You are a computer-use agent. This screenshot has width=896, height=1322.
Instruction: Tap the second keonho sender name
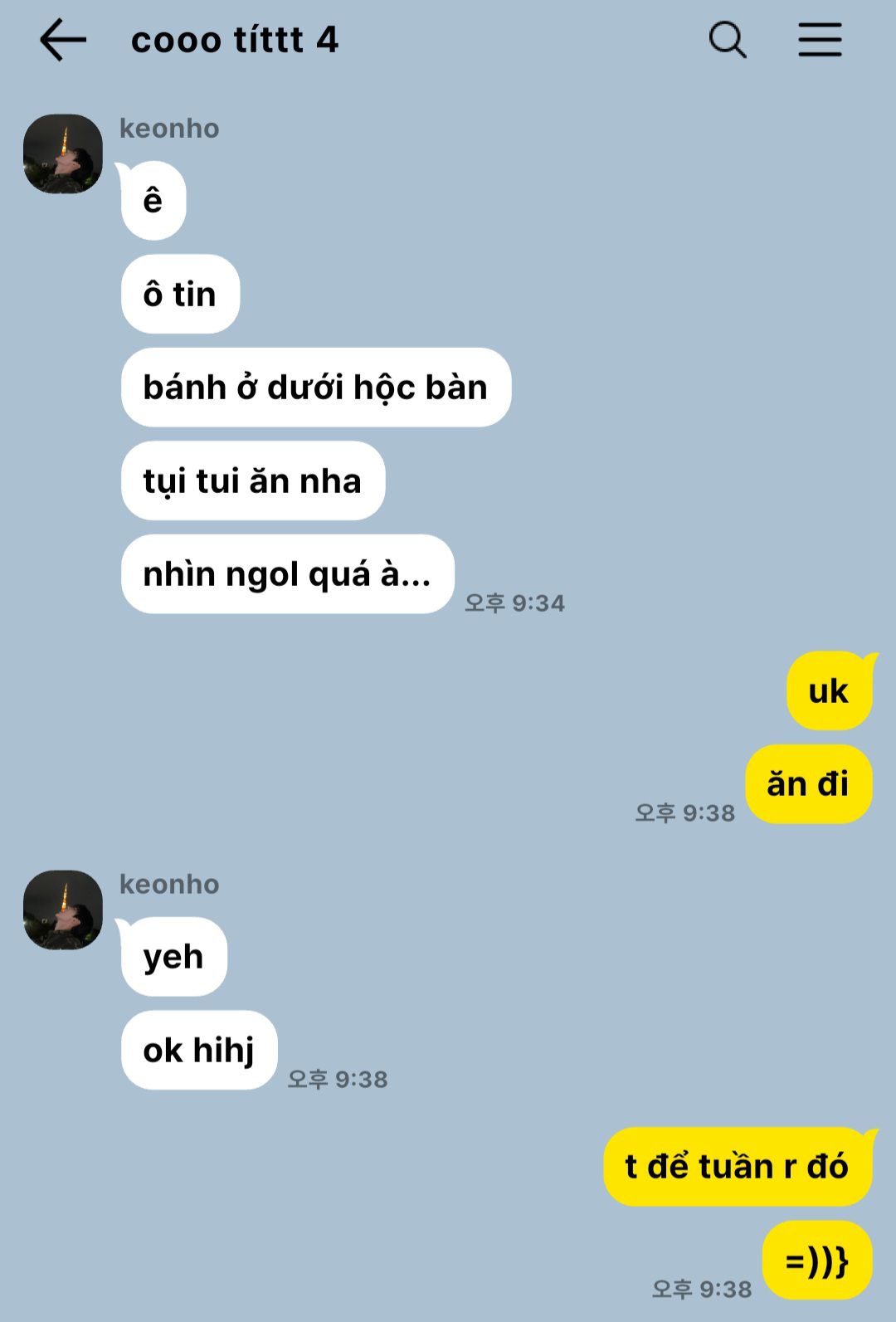click(x=169, y=885)
